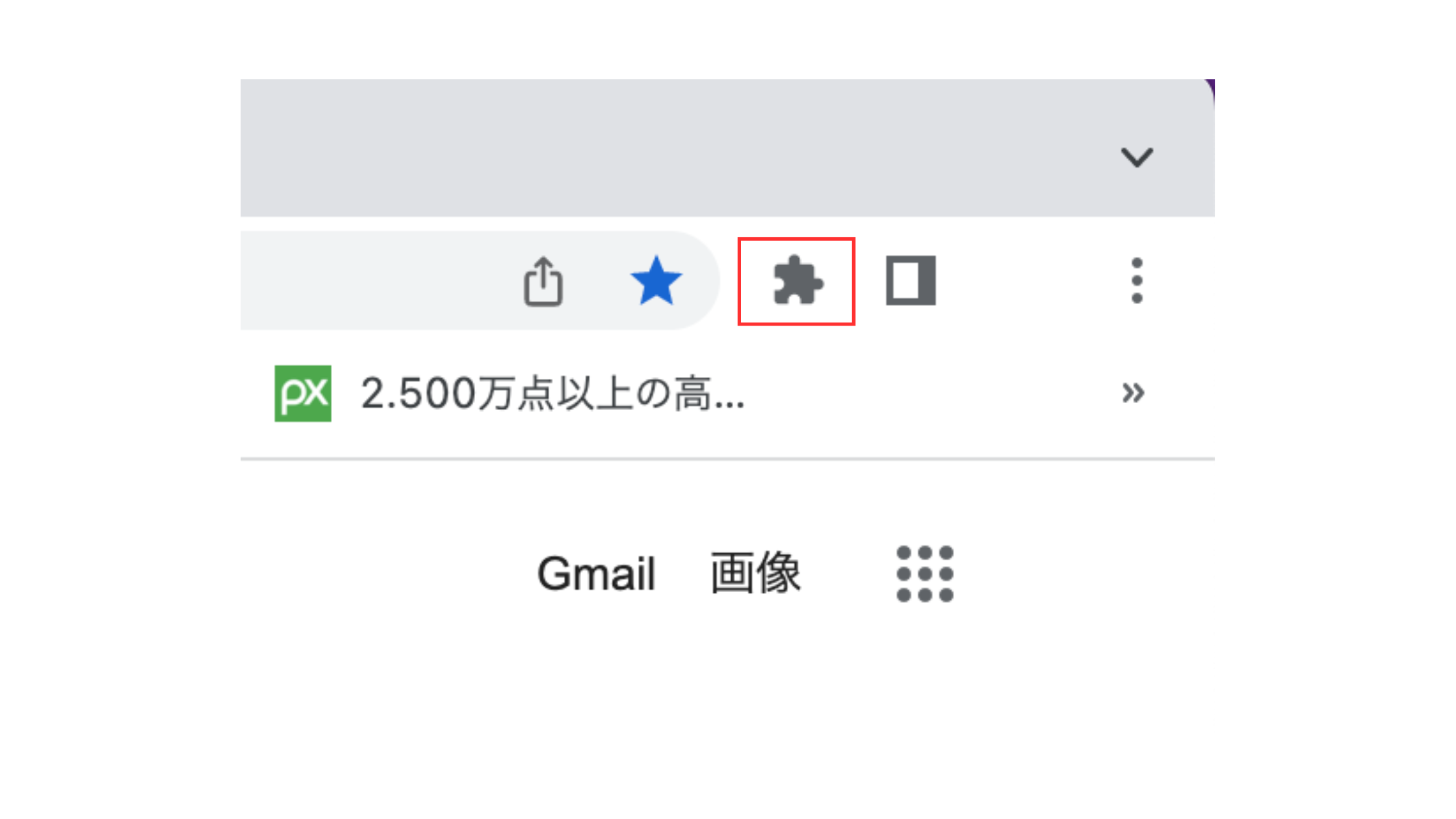This screenshot has height=819, width=1456.
Task: Open the side panel icon
Action: 911,281
